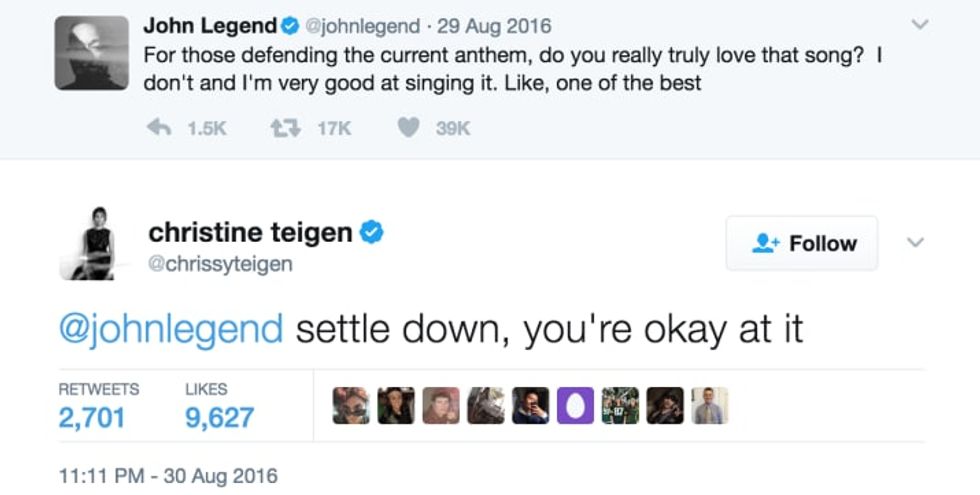
Task: View the 9,627 likes list
Action: coord(220,416)
